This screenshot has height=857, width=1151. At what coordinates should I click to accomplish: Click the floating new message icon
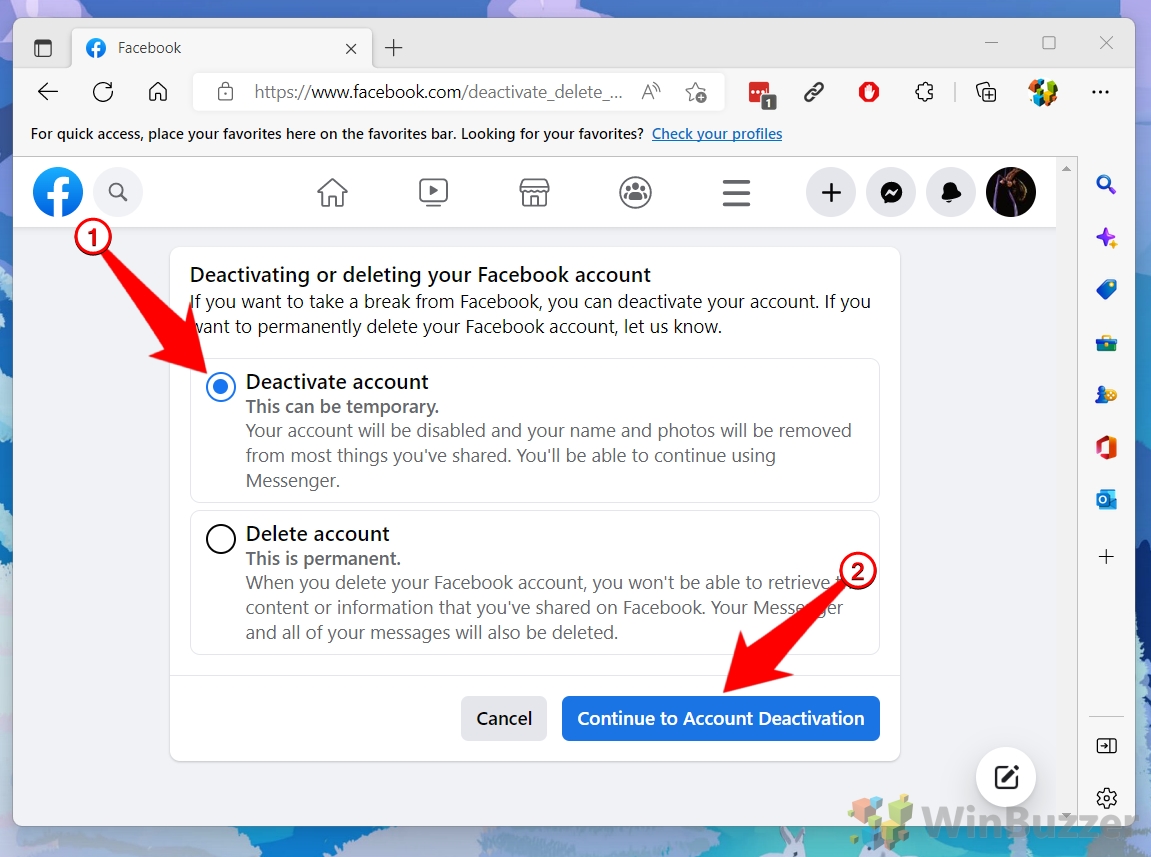click(1006, 777)
